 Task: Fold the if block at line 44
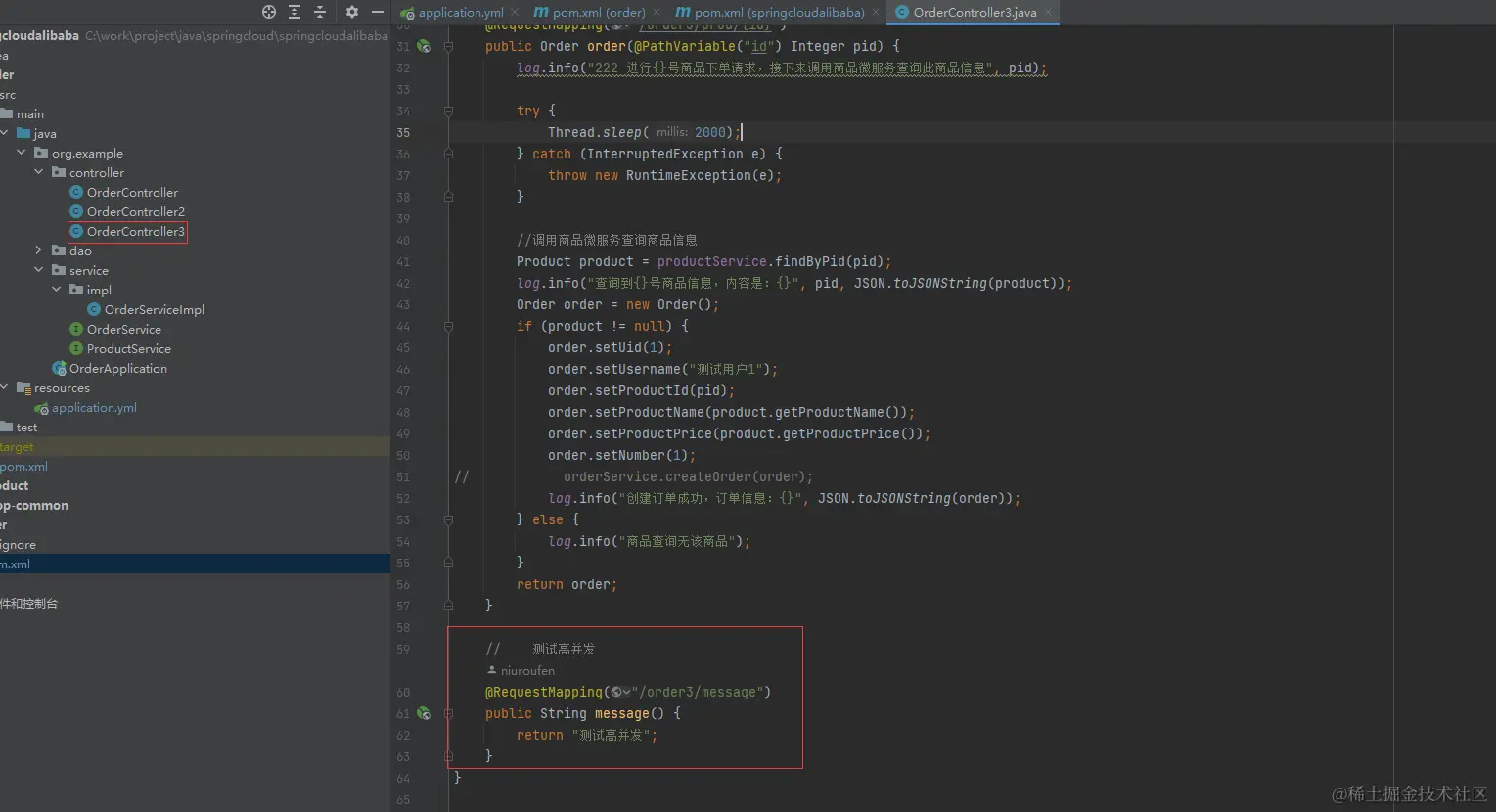448,326
